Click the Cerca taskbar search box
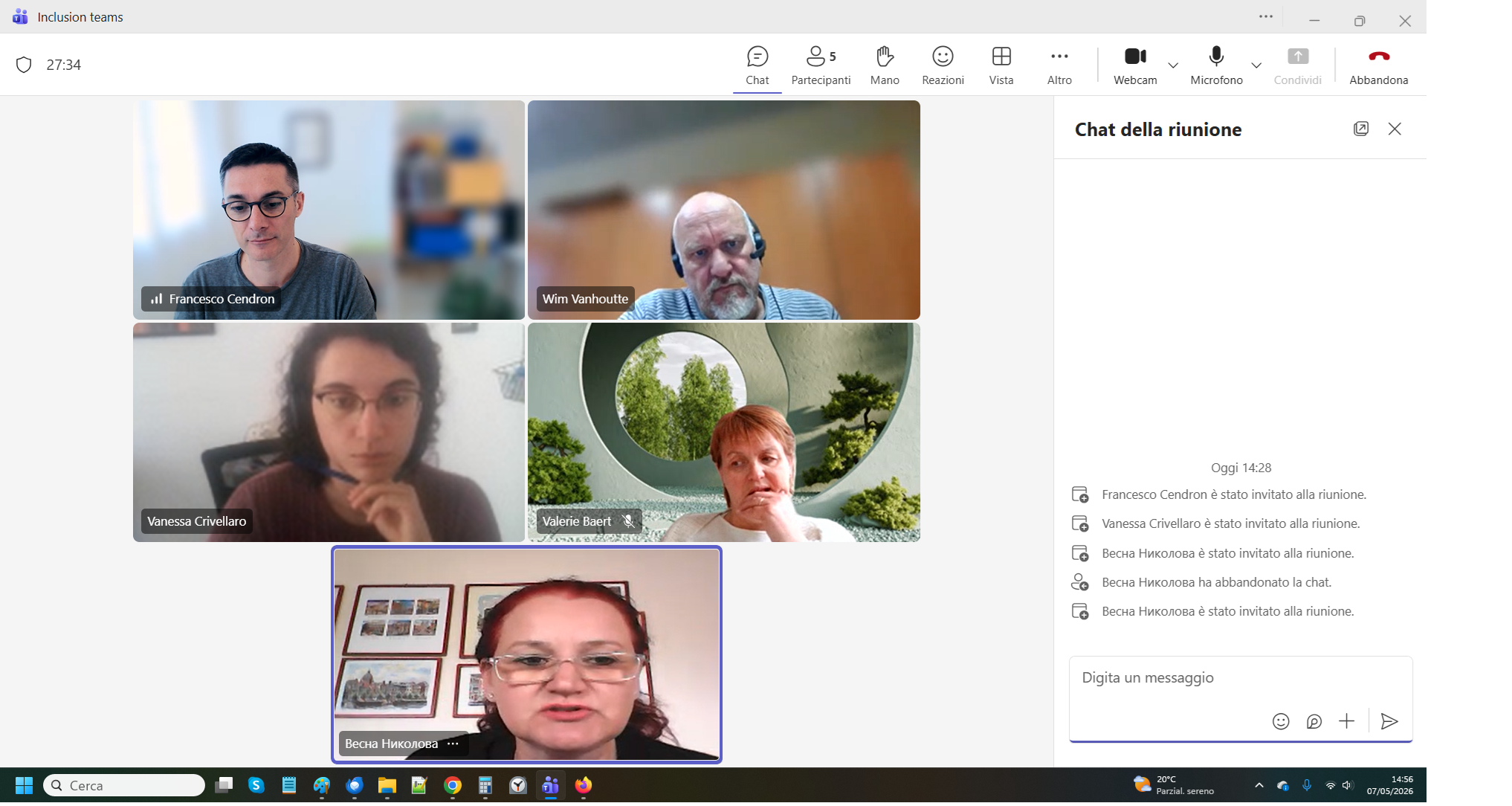This screenshot has width=1512, height=806. point(124,785)
